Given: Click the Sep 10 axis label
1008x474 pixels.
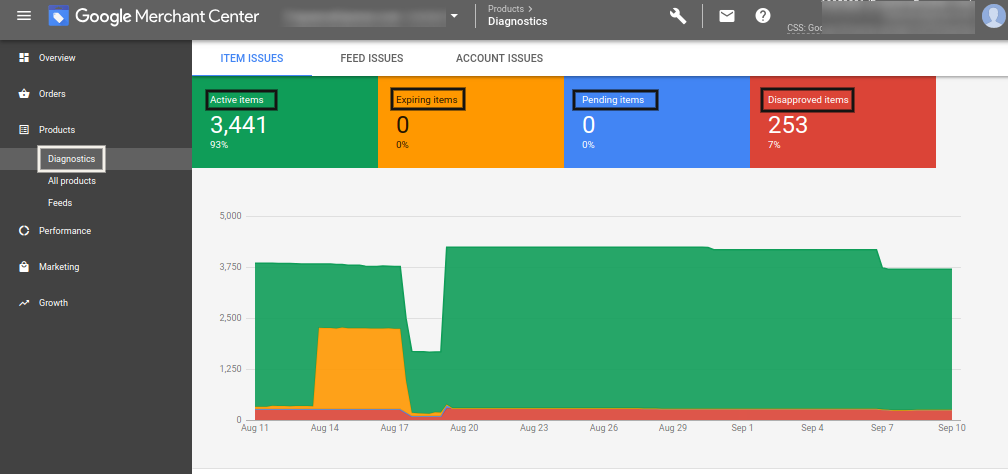Looking at the screenshot, I should [x=951, y=428].
